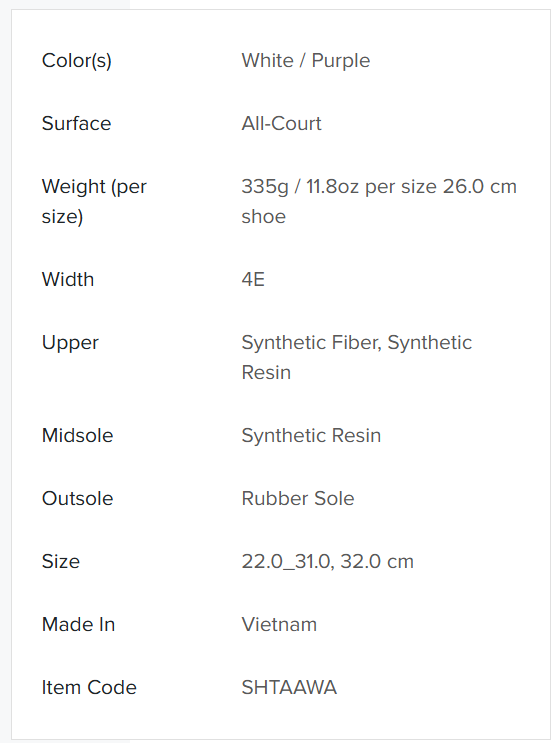The image size is (557, 743).
Task: Click the Surface label
Action: 76,123
